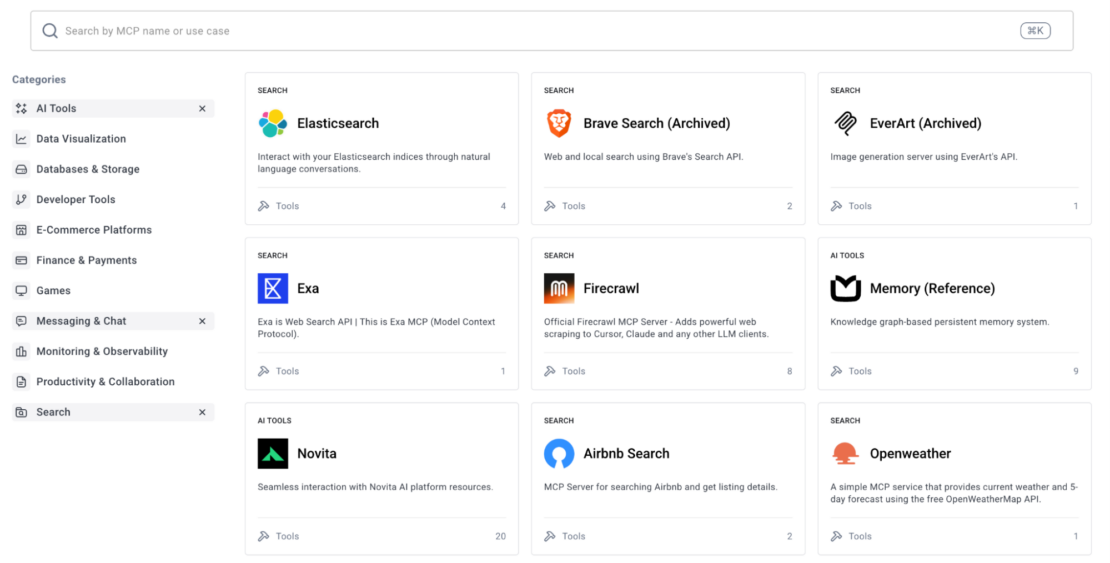Click the Brave Search lion icon

(x=559, y=123)
